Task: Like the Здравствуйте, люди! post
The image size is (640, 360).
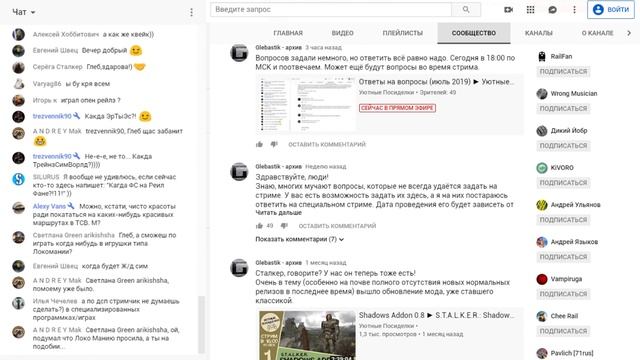Action: tap(259, 226)
